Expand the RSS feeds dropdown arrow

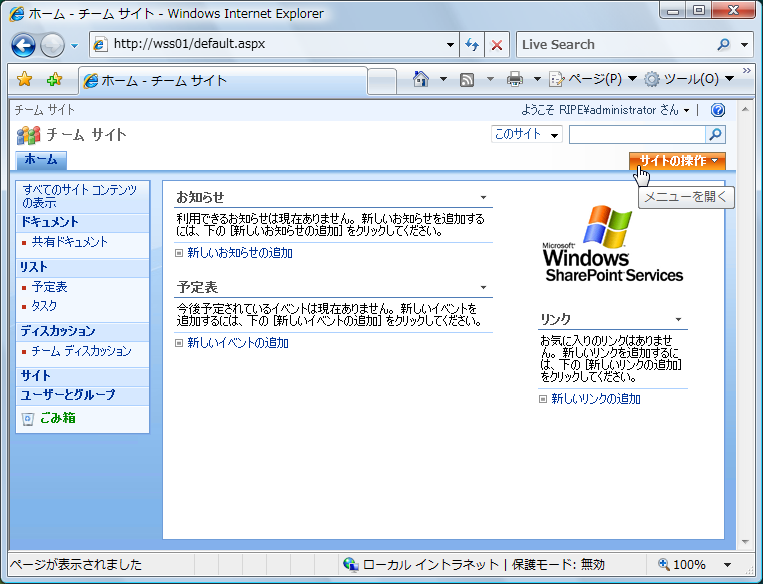(x=490, y=79)
